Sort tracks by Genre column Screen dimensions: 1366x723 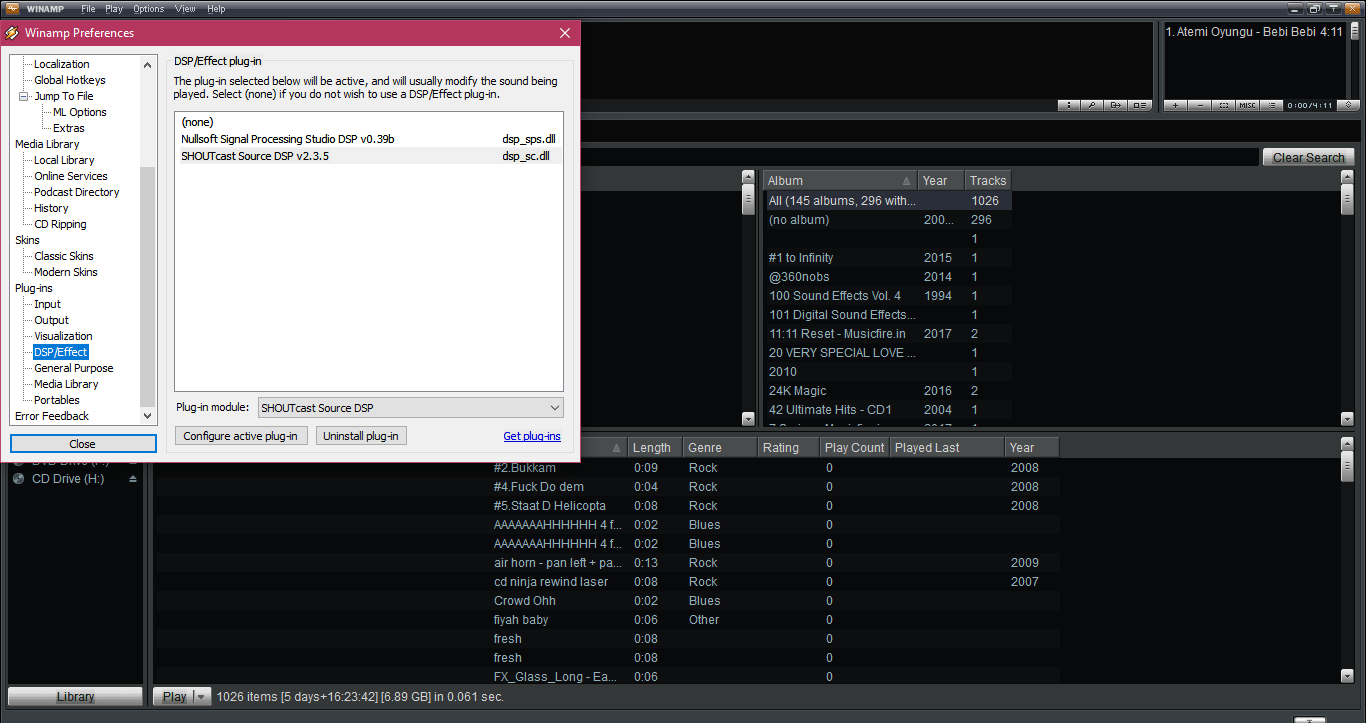coord(720,448)
